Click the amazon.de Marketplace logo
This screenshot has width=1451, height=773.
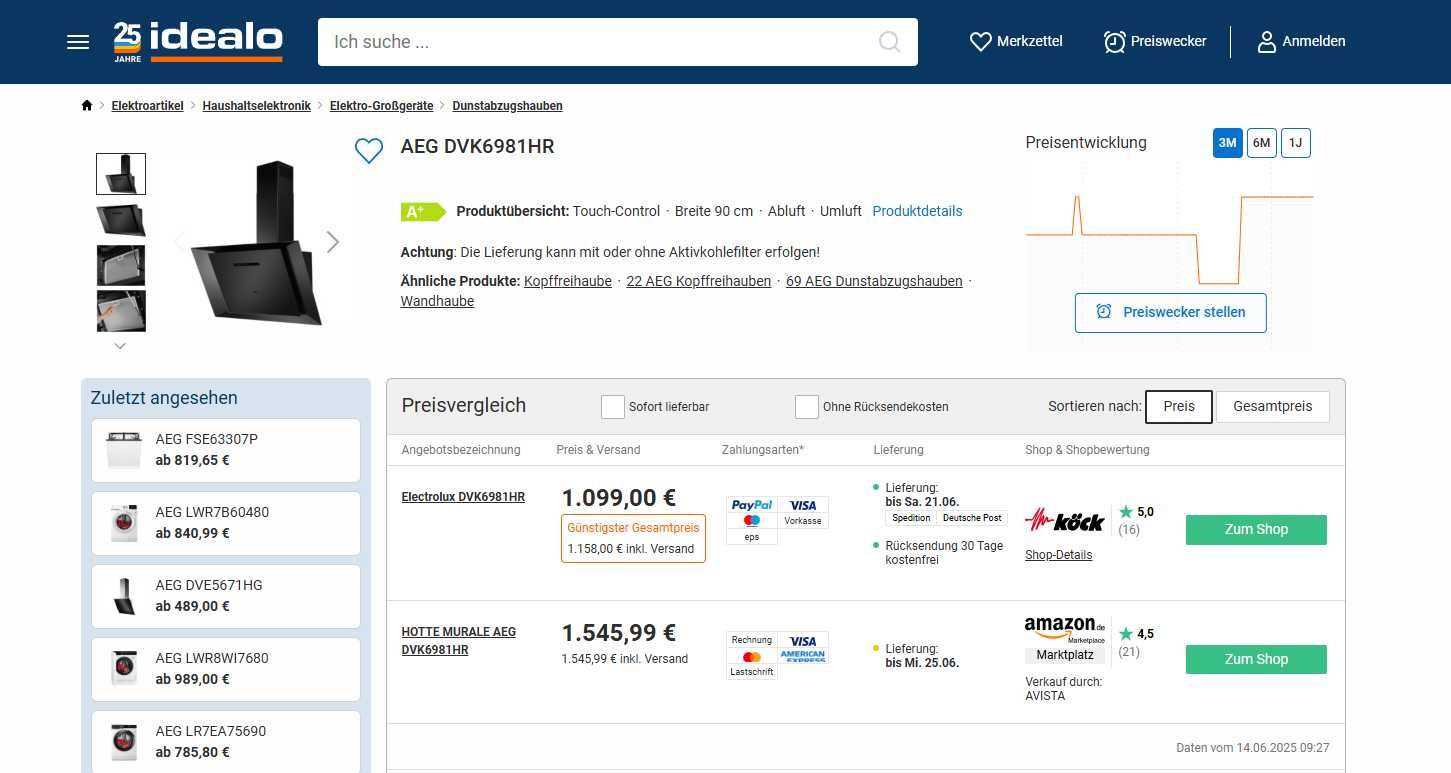(1065, 629)
